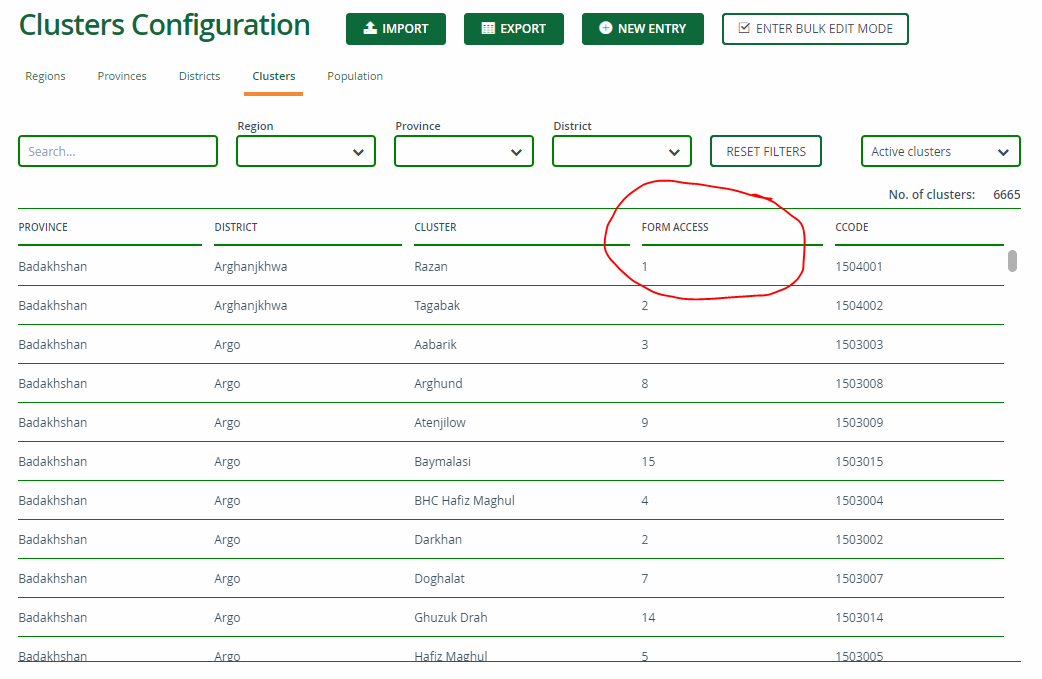Open the Active clusters status dropdown
This screenshot has height=679, width=1042.
pos(938,151)
